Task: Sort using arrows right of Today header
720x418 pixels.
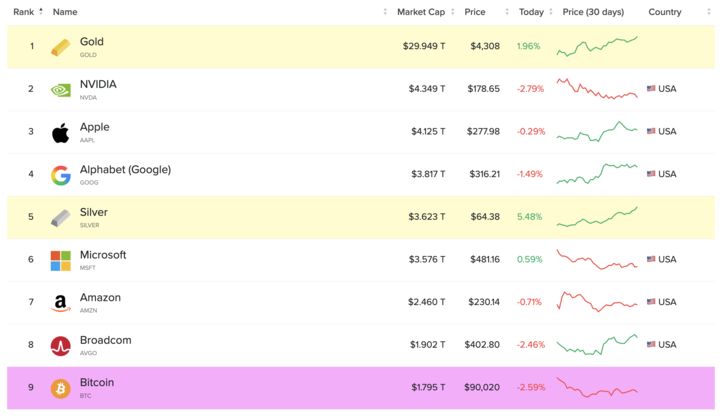Action: click(551, 12)
